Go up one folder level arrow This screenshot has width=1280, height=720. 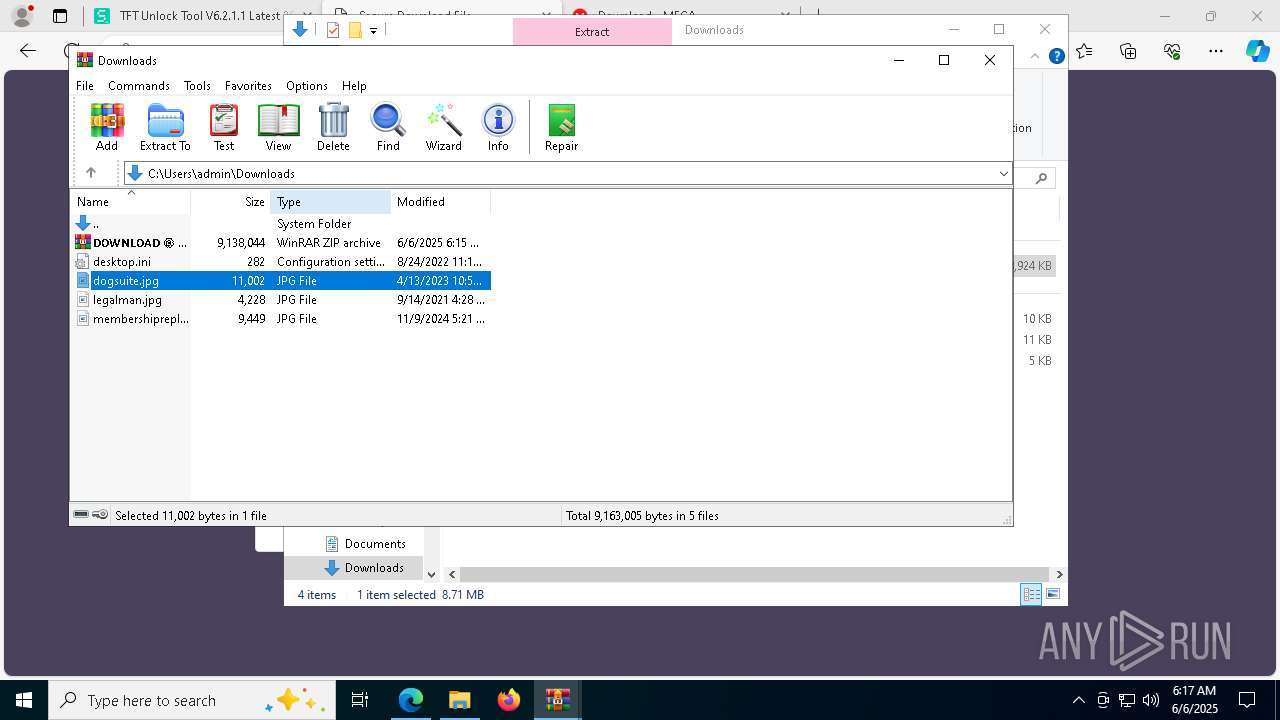[90, 173]
